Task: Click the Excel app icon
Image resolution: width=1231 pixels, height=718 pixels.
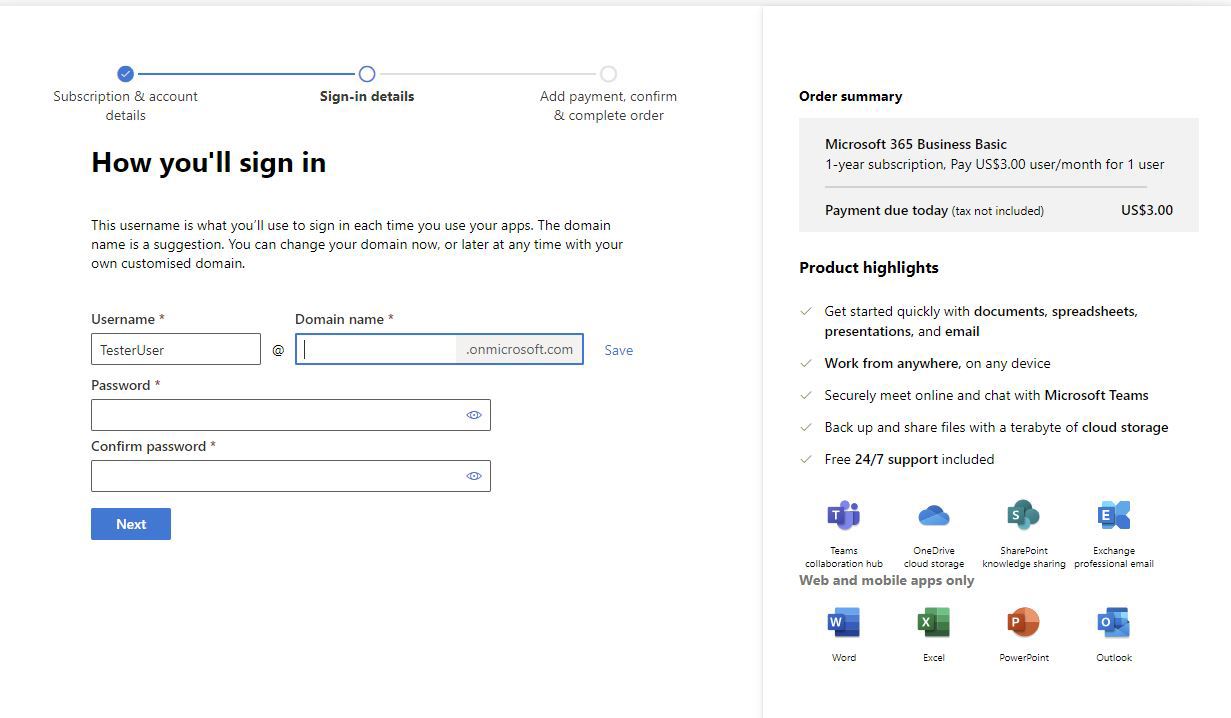Action: point(933,622)
